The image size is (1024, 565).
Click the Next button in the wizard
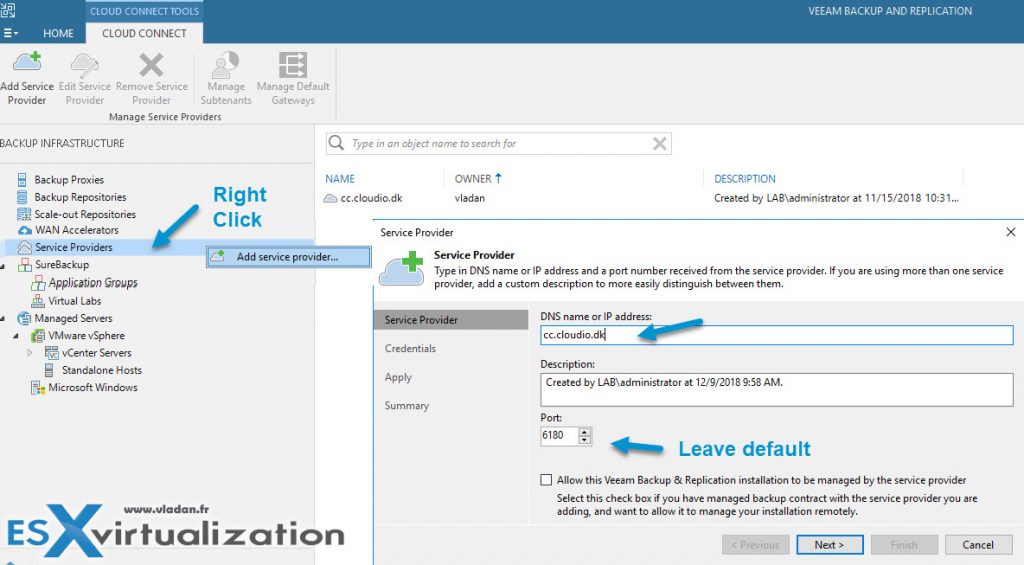click(x=829, y=545)
